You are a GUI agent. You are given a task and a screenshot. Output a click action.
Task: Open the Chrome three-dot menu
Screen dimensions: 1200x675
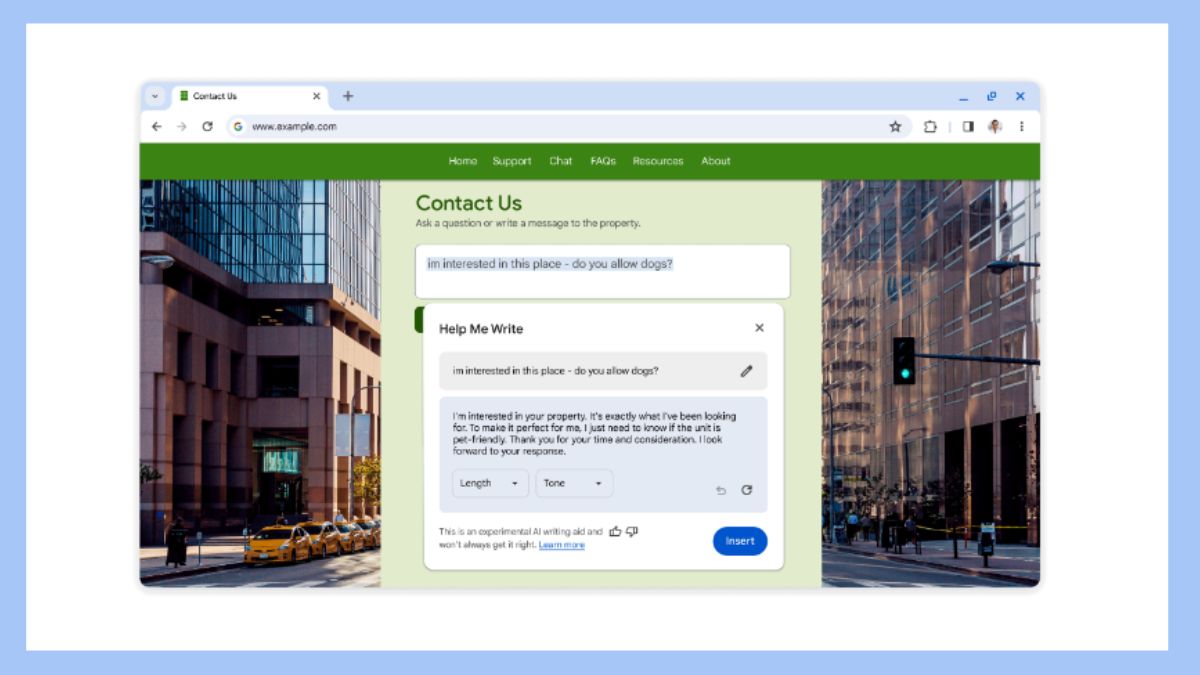pos(1021,127)
